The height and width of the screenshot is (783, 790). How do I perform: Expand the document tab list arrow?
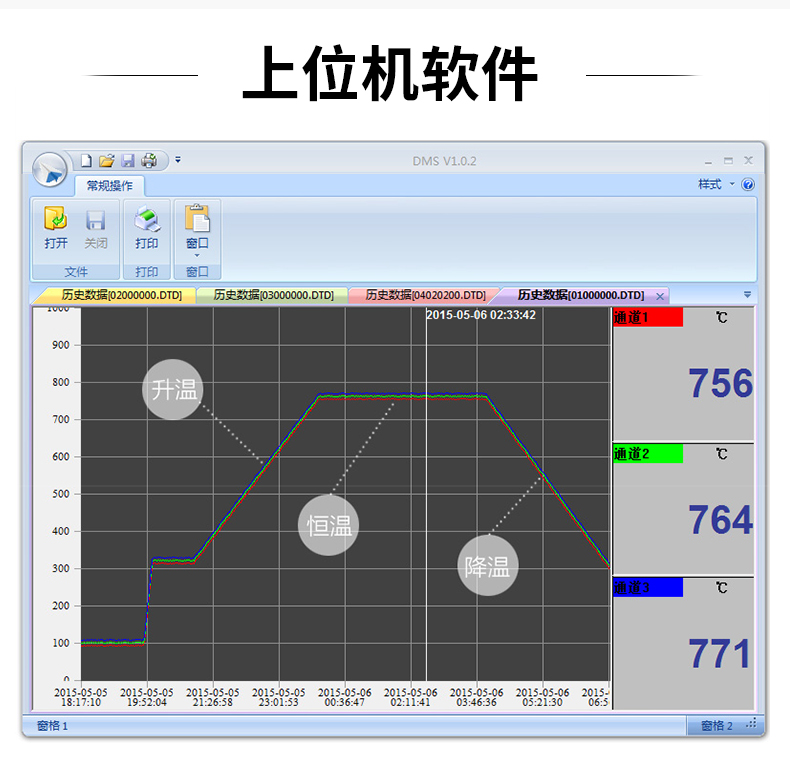[x=747, y=294]
